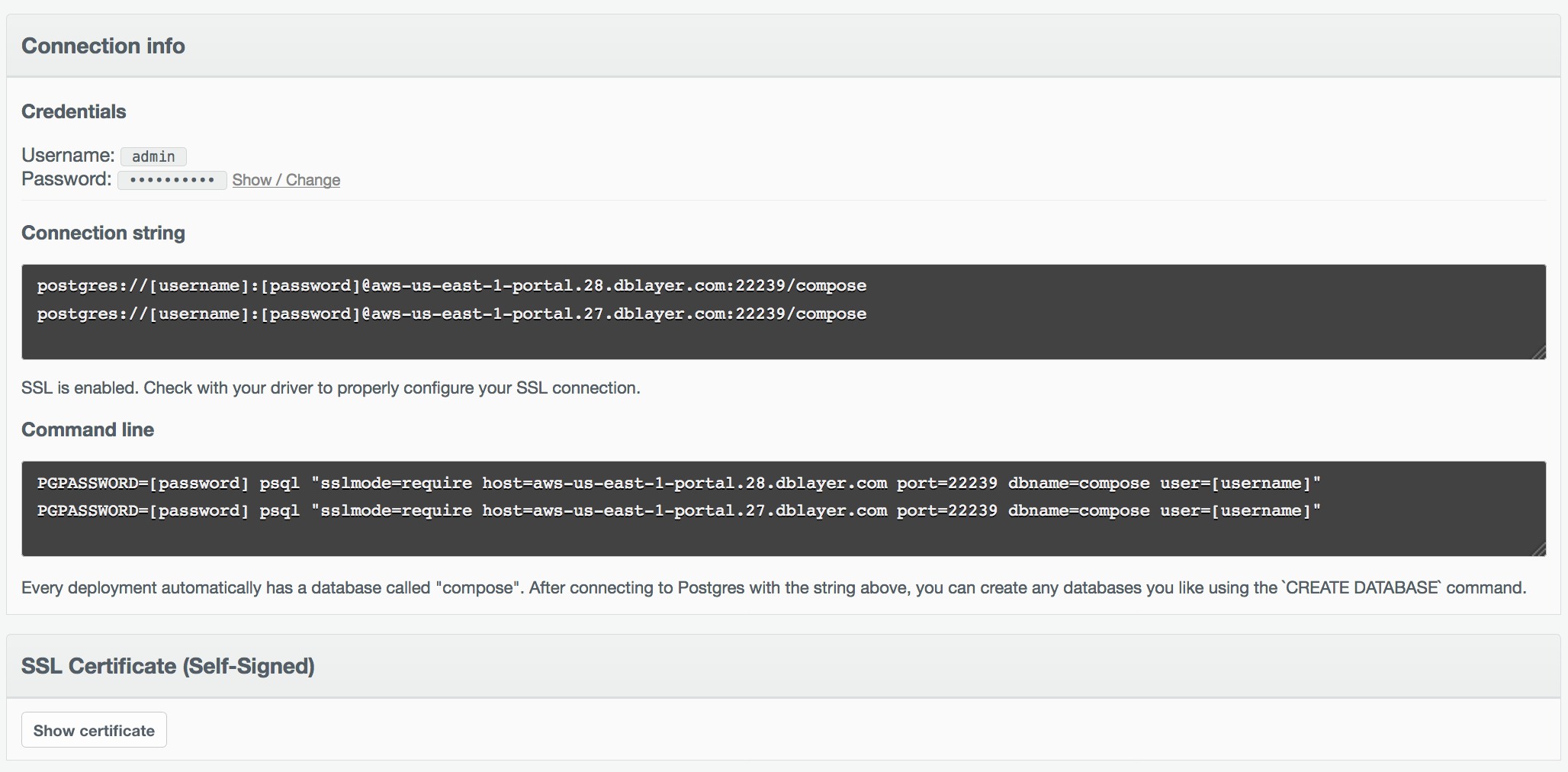Select the admin username value
This screenshot has height=772, width=1568.
pyautogui.click(x=153, y=156)
